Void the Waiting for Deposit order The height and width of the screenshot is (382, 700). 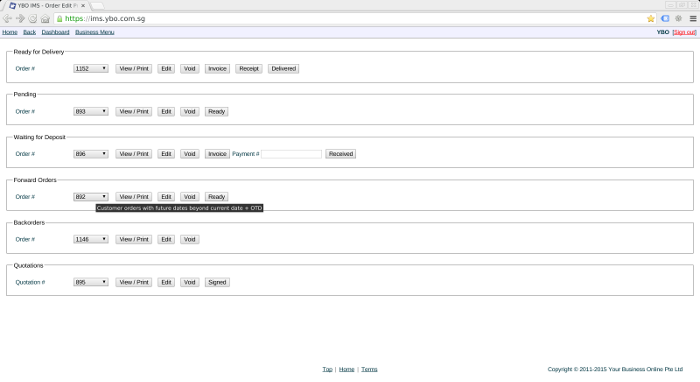point(190,154)
